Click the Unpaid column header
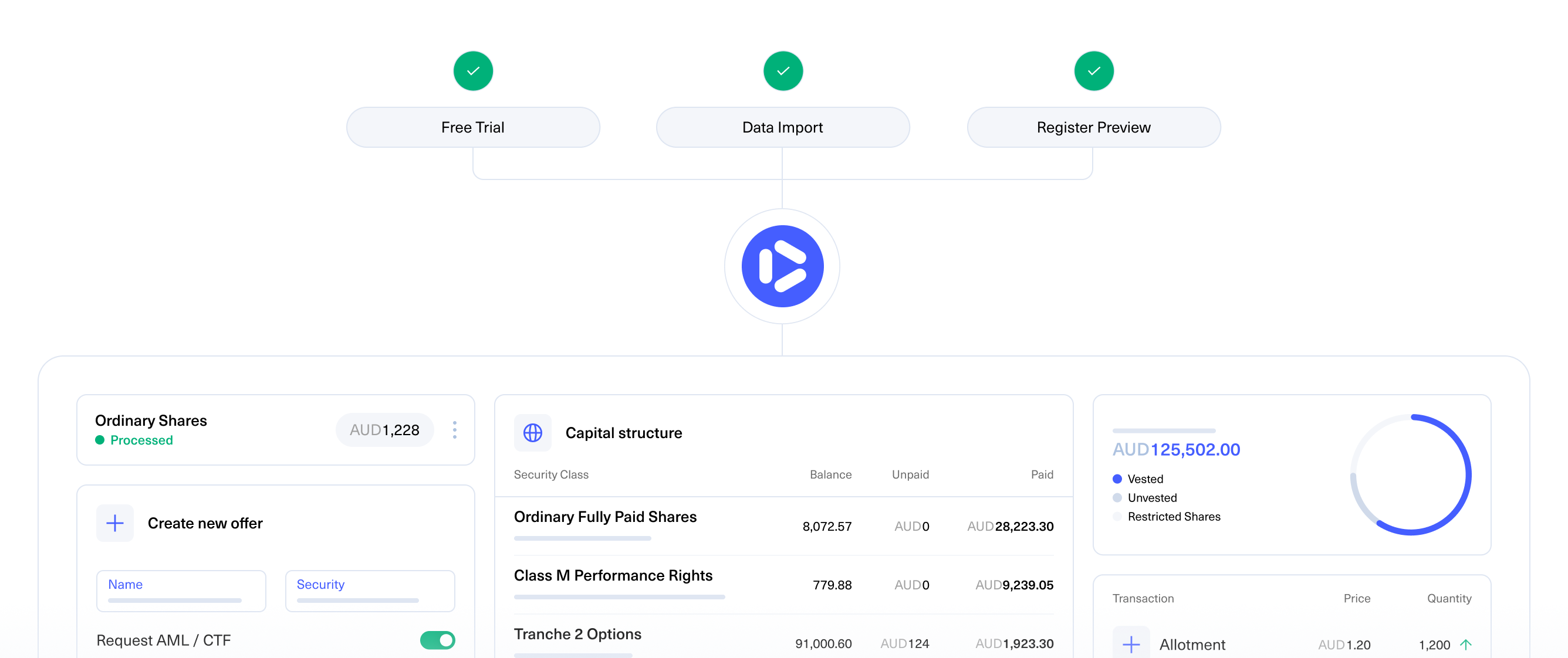The width and height of the screenshot is (1568, 658). click(x=910, y=474)
